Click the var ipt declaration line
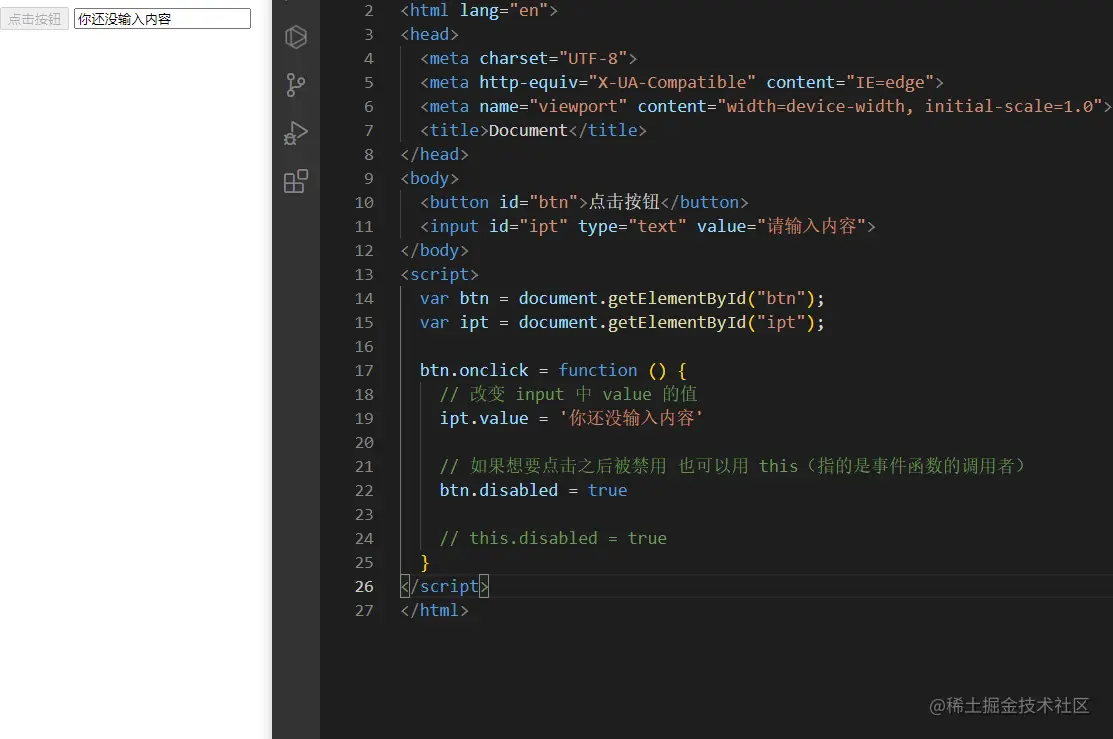The width and height of the screenshot is (1113, 739). click(622, 322)
